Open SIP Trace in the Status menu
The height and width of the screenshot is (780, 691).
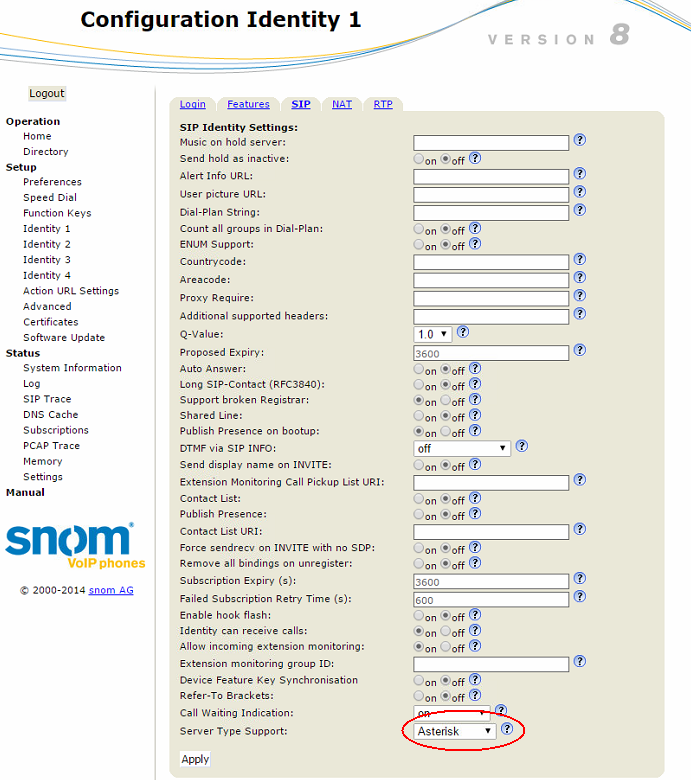[x=47, y=399]
